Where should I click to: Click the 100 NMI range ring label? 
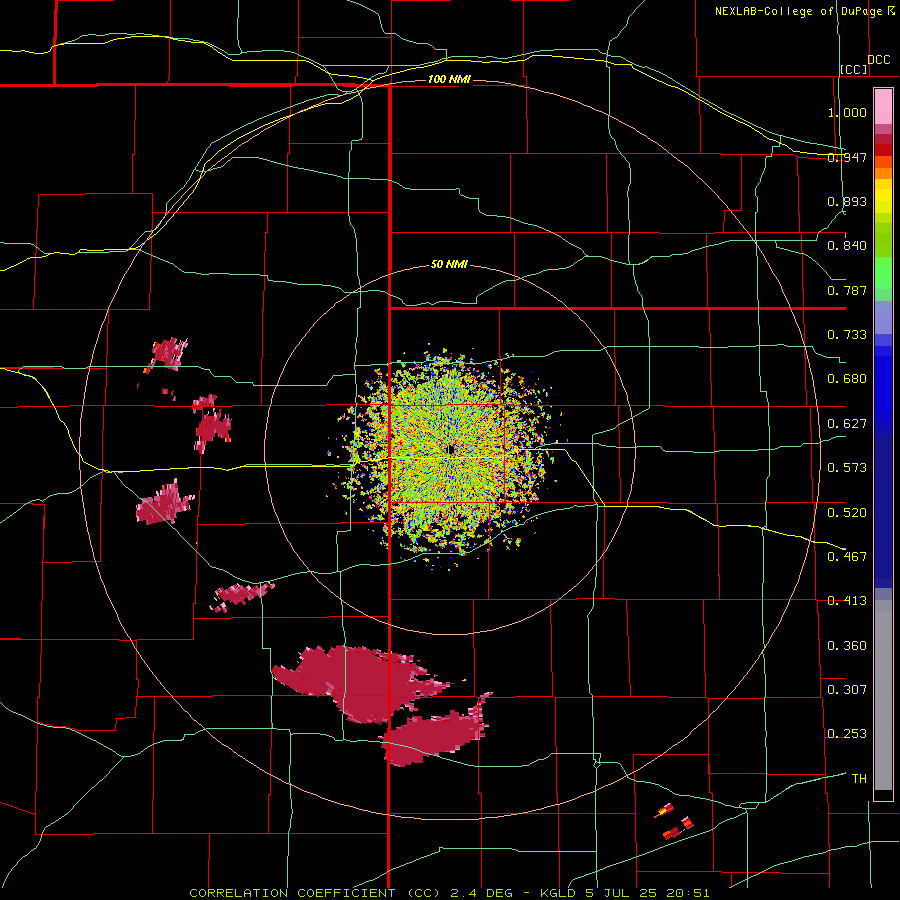point(449,79)
